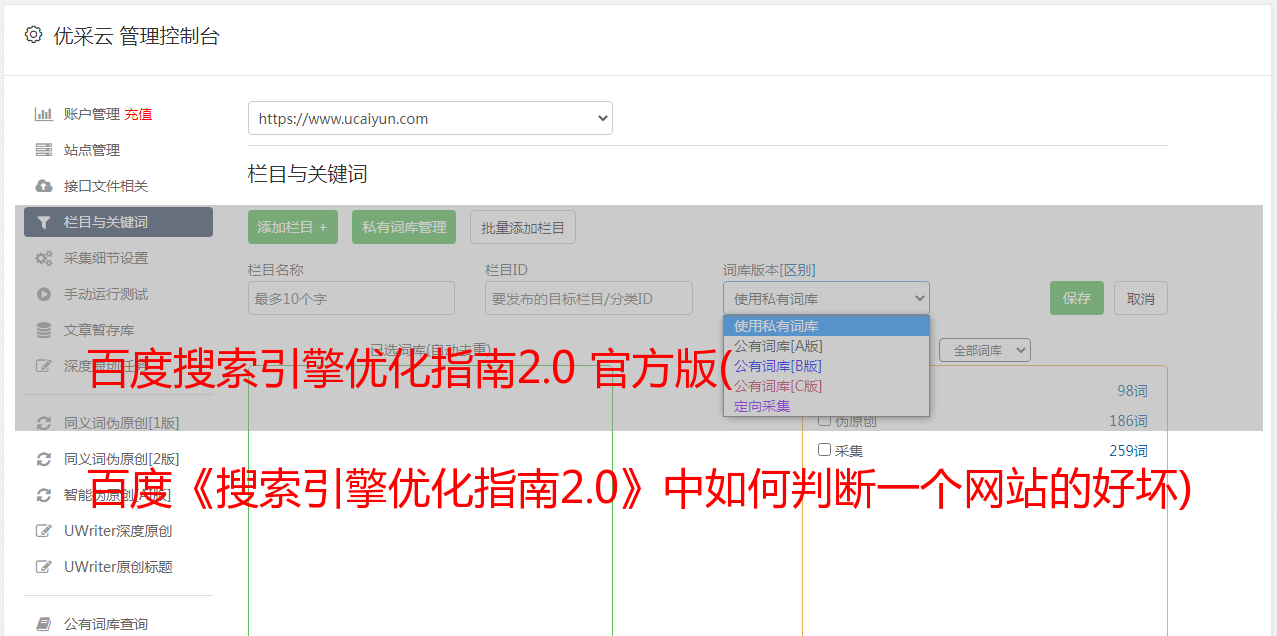Choose 公有词库[A版] option
Screen dimensions: 1277x636
(826, 346)
